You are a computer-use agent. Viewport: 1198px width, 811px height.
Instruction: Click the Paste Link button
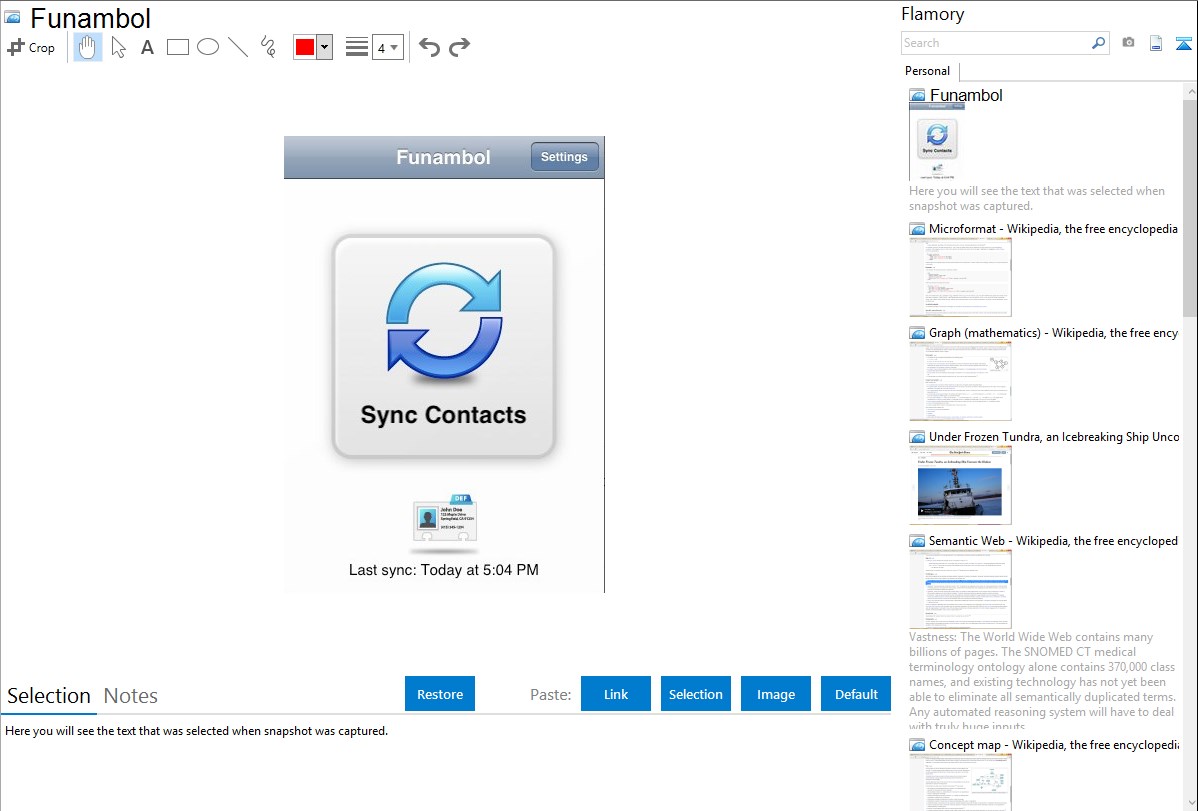[x=616, y=694]
